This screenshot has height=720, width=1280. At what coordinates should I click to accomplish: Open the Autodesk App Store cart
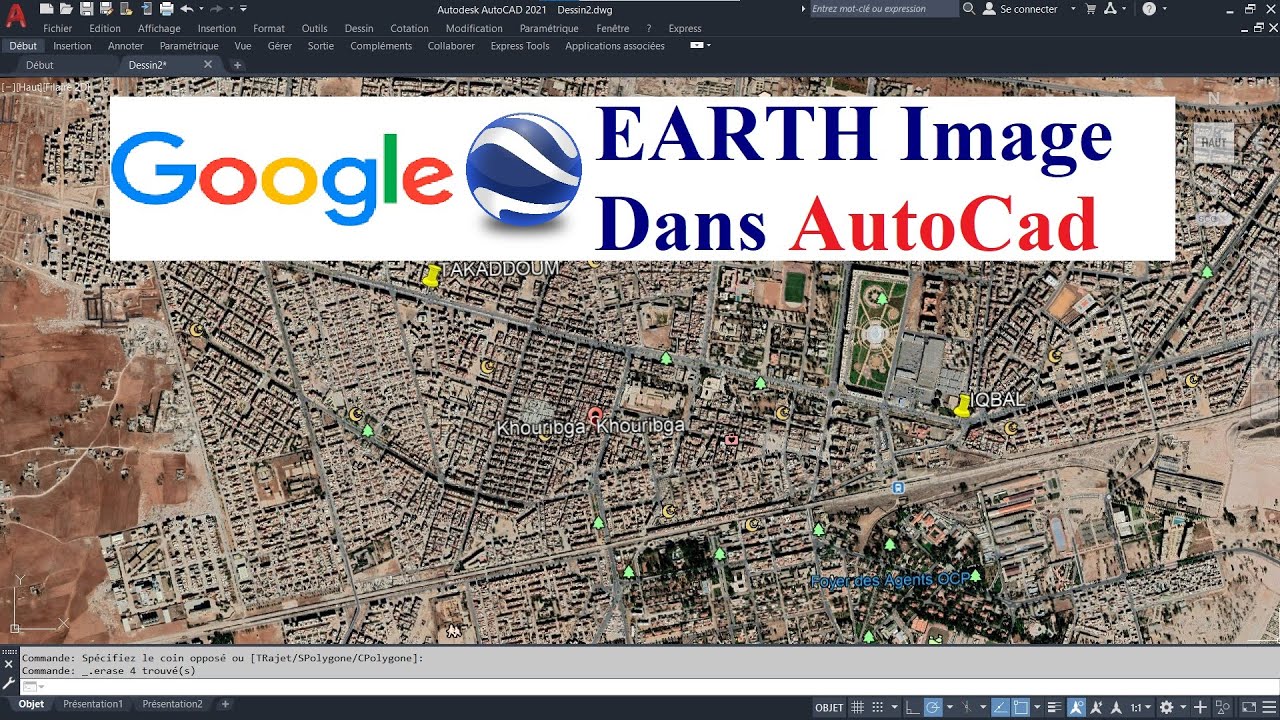(x=1090, y=9)
